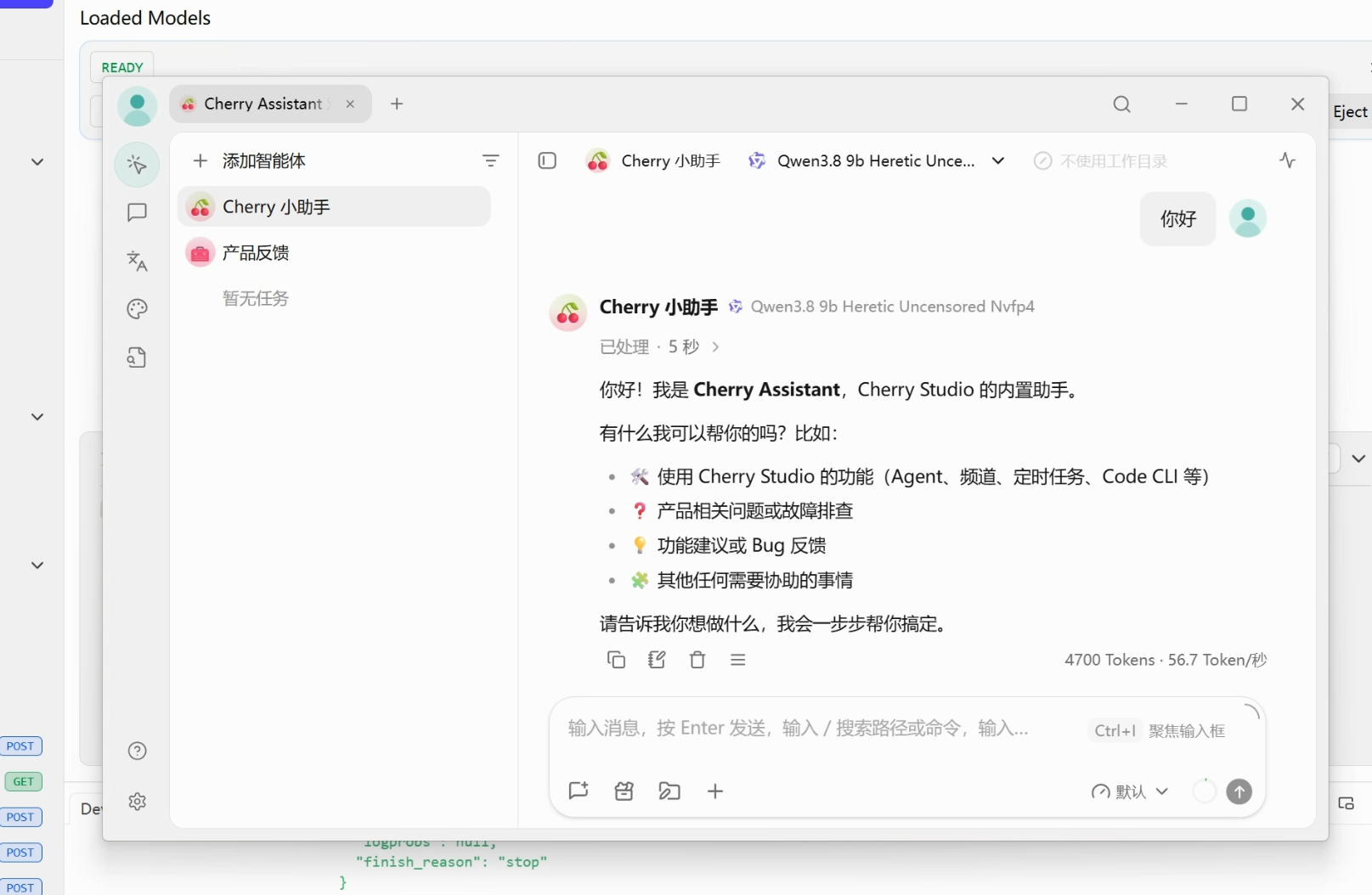Select Cherry 小助手 in the agent list

pyautogui.click(x=334, y=206)
